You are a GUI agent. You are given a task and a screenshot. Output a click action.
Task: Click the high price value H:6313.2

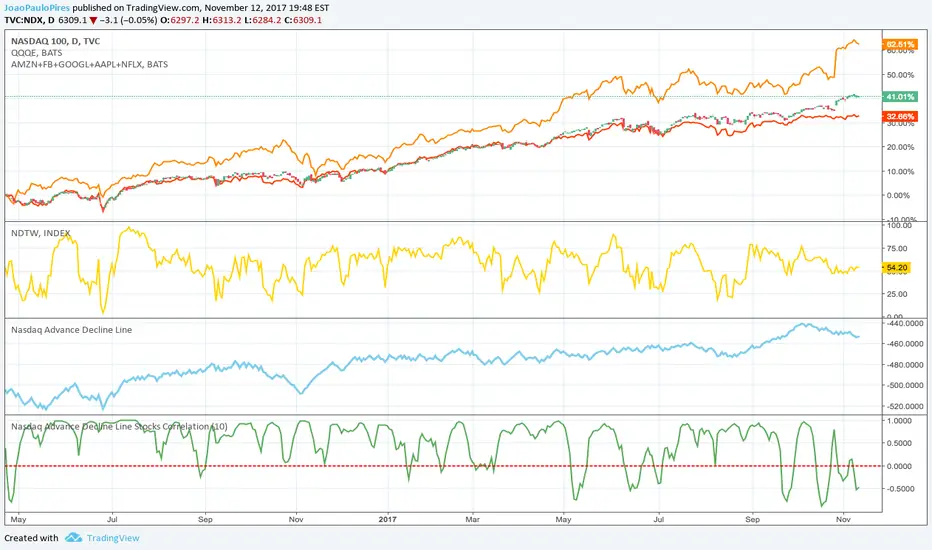(x=222, y=20)
